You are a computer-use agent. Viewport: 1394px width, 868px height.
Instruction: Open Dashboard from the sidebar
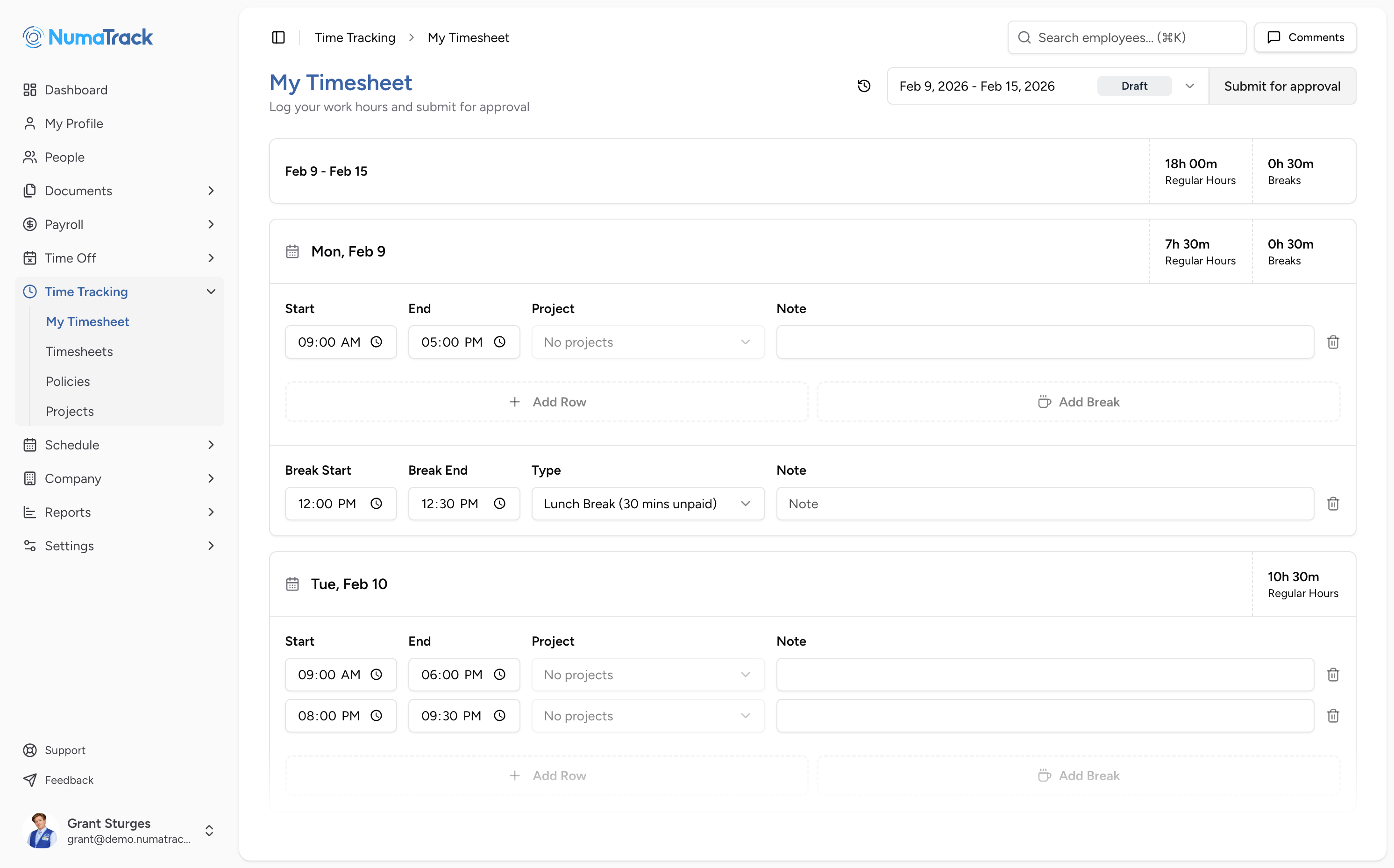click(x=76, y=90)
